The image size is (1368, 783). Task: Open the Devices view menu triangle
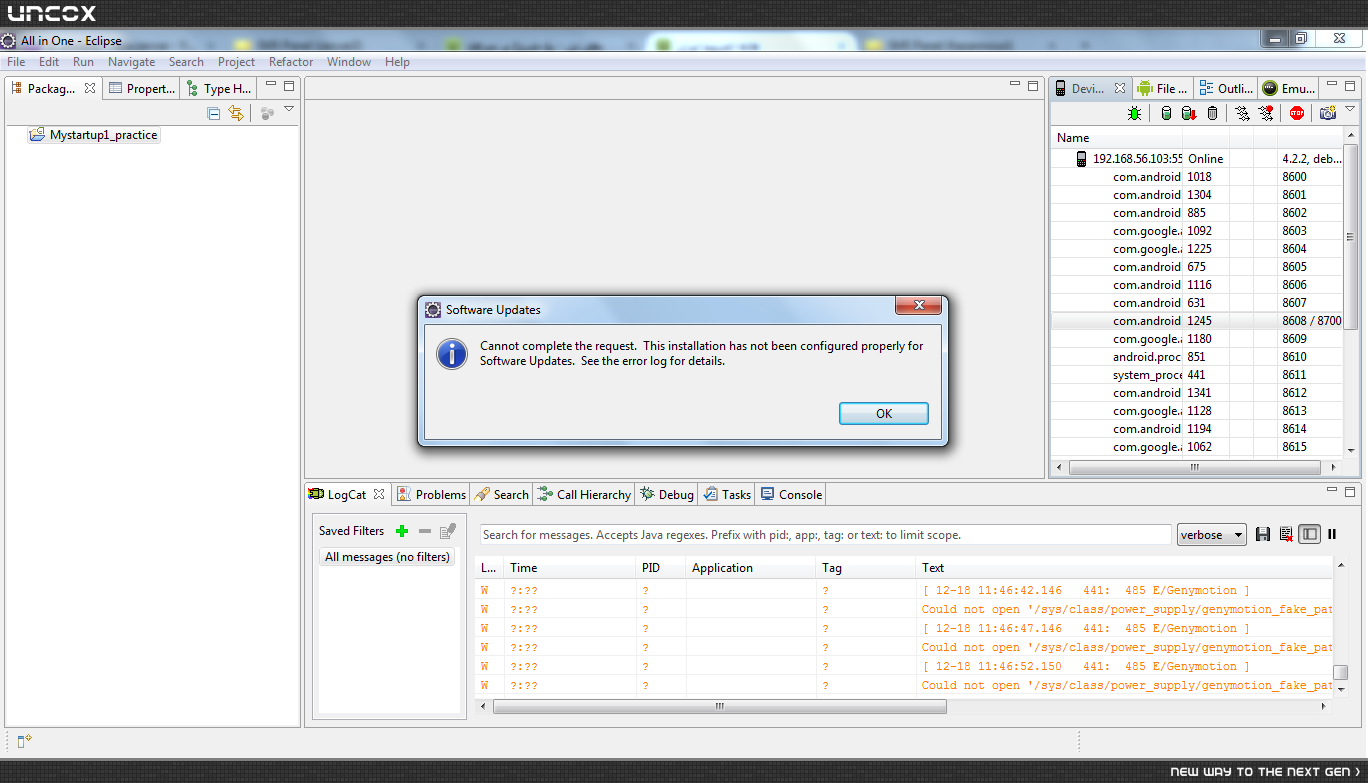point(1350,109)
